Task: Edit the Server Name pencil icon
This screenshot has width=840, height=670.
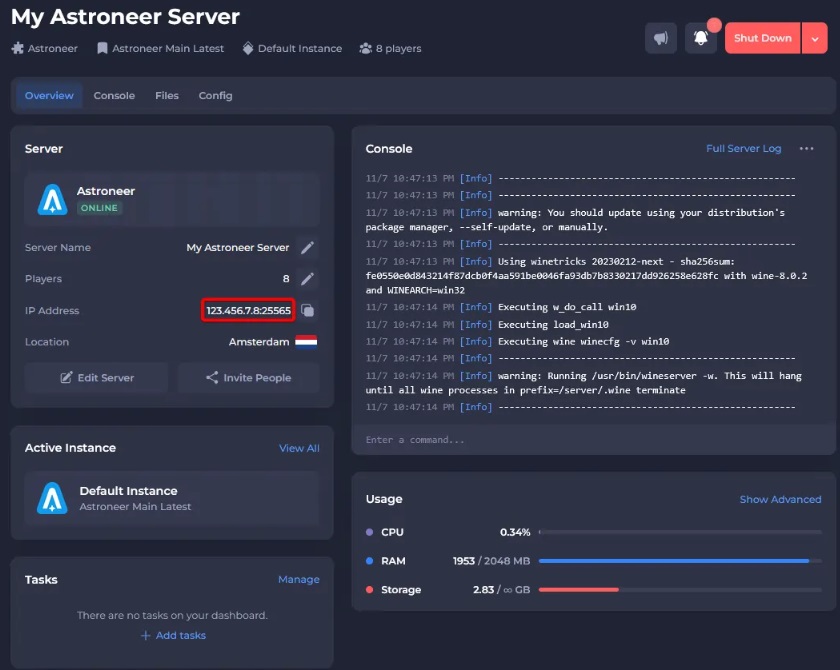Action: click(308, 247)
